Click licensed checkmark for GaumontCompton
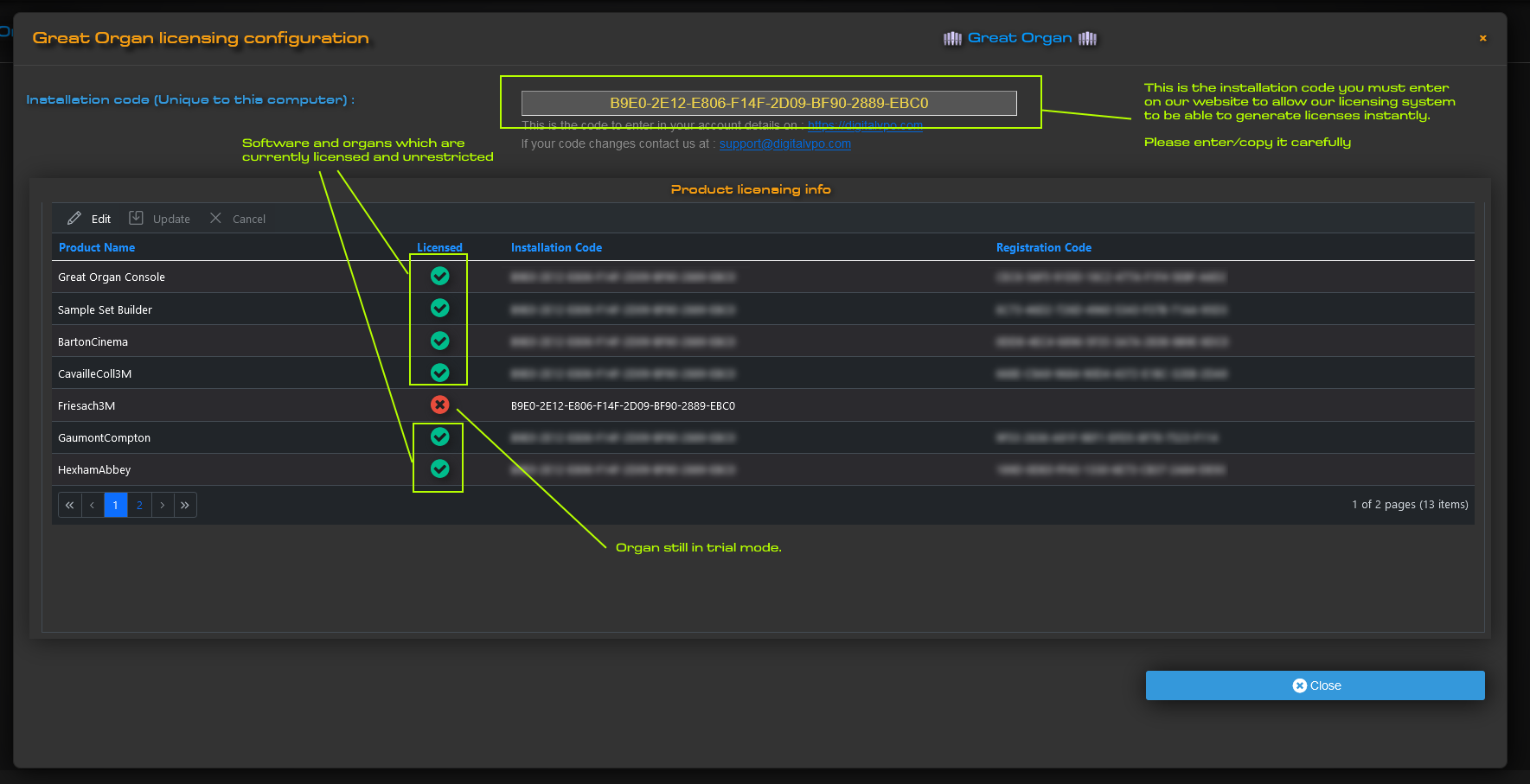1530x784 pixels. point(440,437)
